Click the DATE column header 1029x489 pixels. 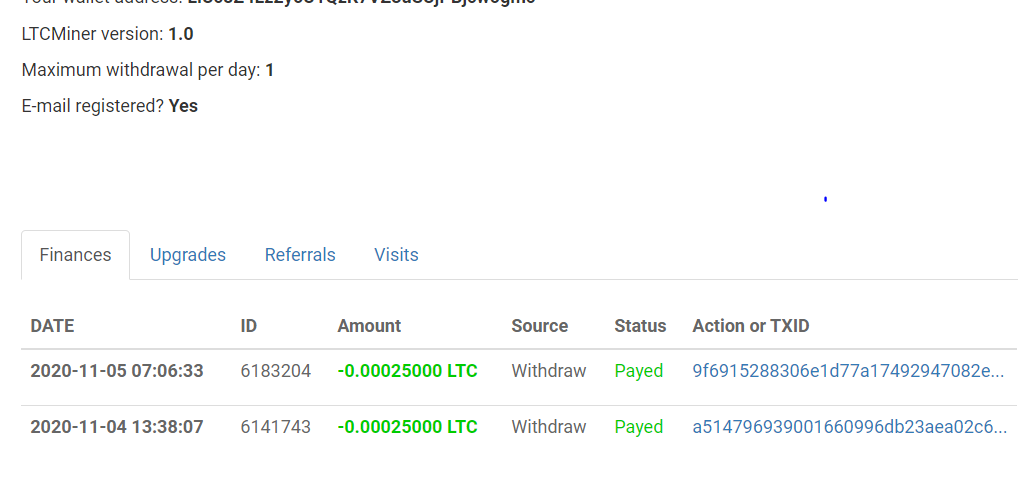52,326
